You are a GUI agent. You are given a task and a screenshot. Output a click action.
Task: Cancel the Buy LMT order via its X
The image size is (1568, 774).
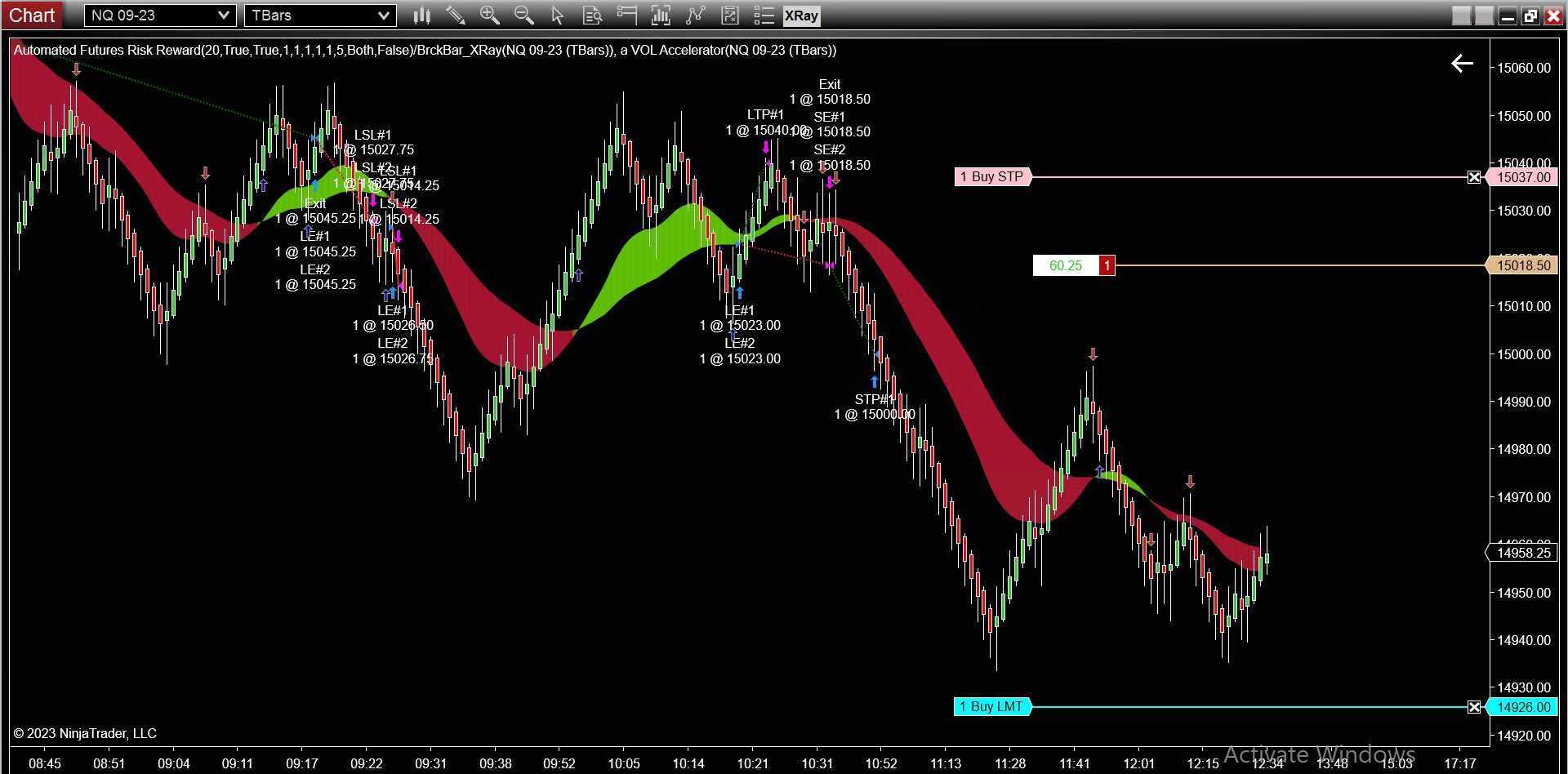(1474, 707)
